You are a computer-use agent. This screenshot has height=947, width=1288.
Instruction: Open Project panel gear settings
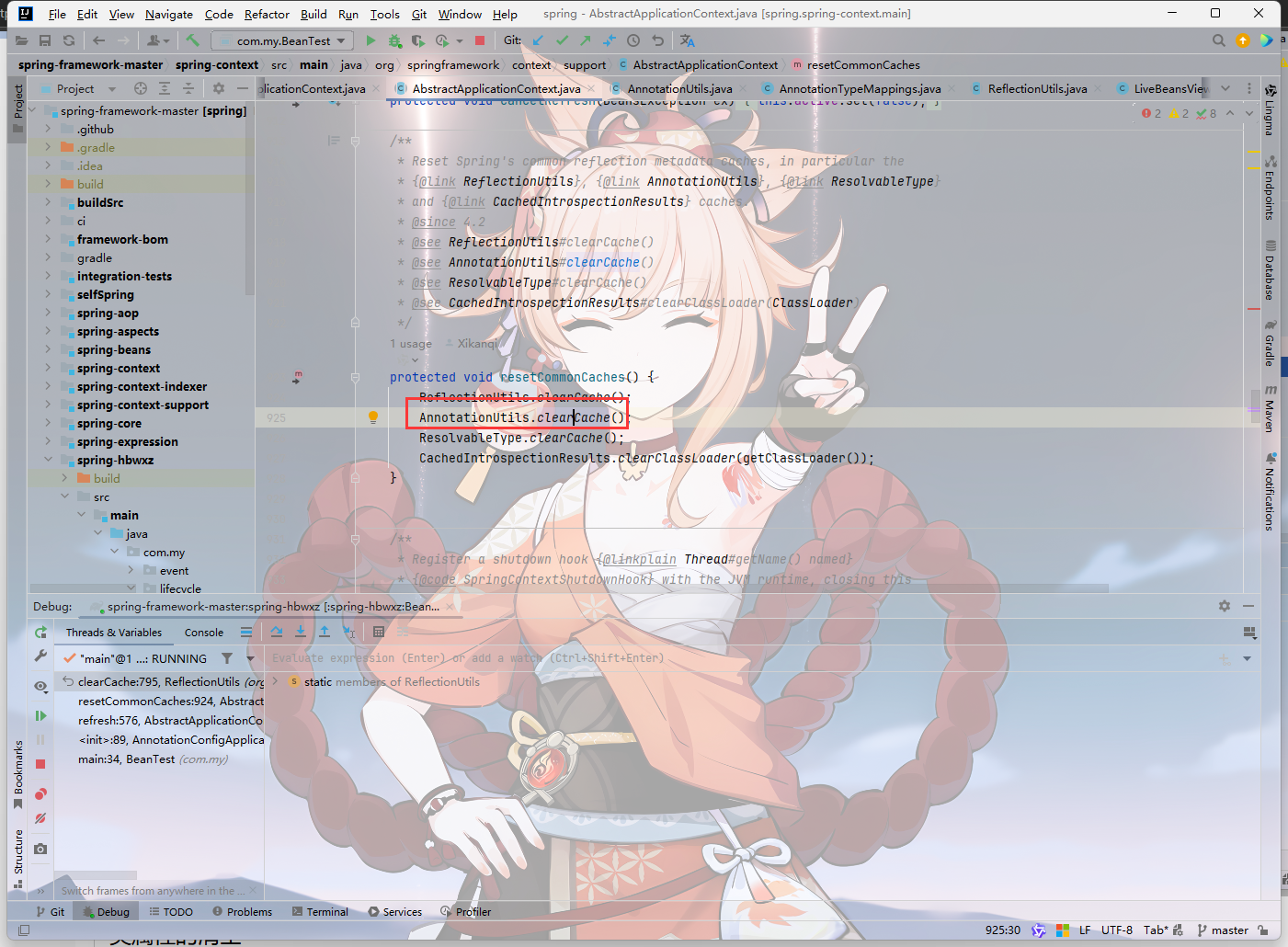pyautogui.click(x=219, y=88)
